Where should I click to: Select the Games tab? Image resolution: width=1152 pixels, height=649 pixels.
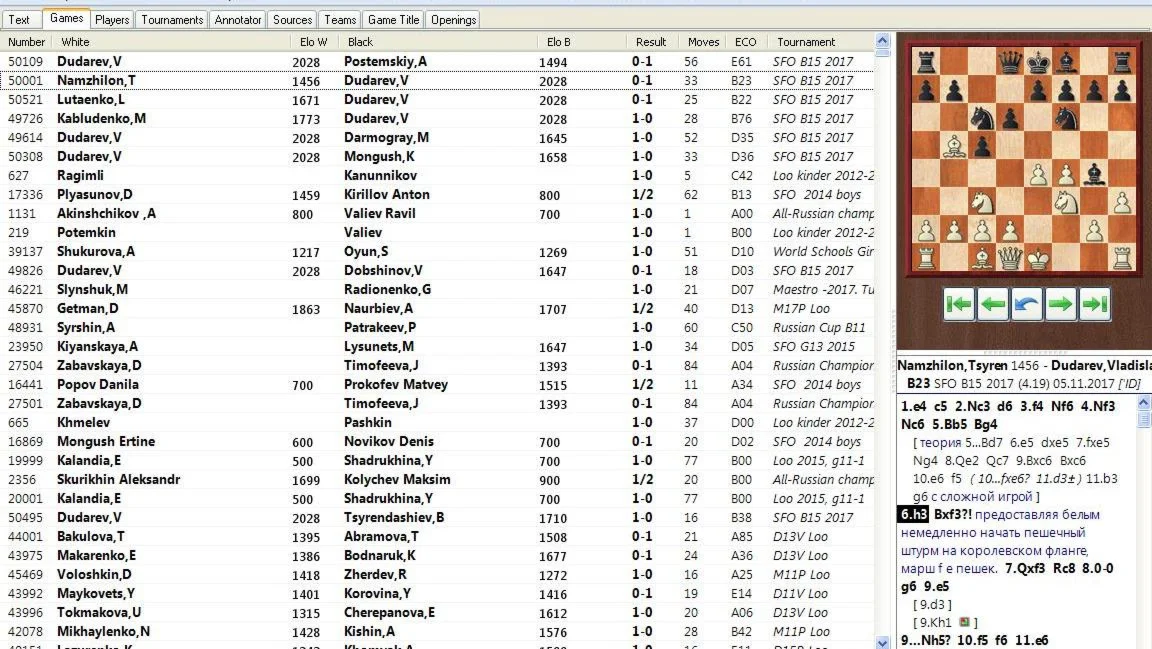[66, 18]
